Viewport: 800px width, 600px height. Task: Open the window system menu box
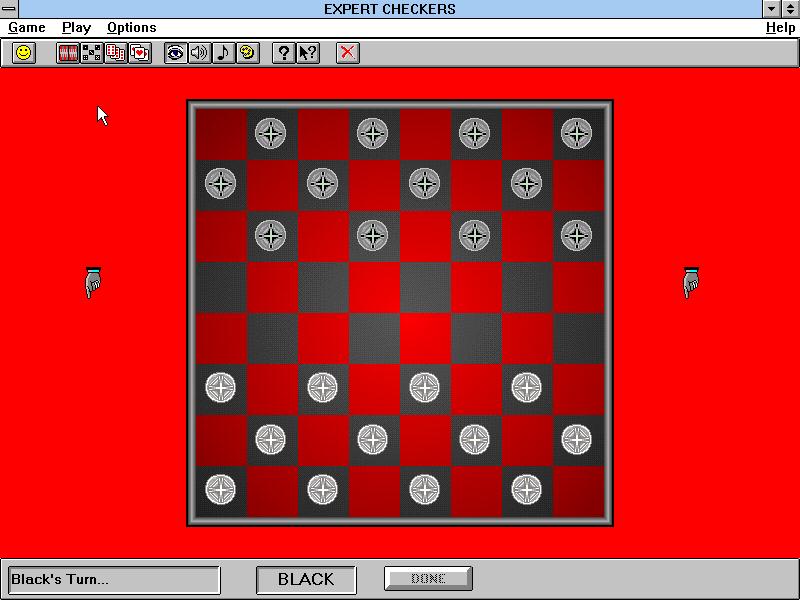pyautogui.click(x=9, y=9)
